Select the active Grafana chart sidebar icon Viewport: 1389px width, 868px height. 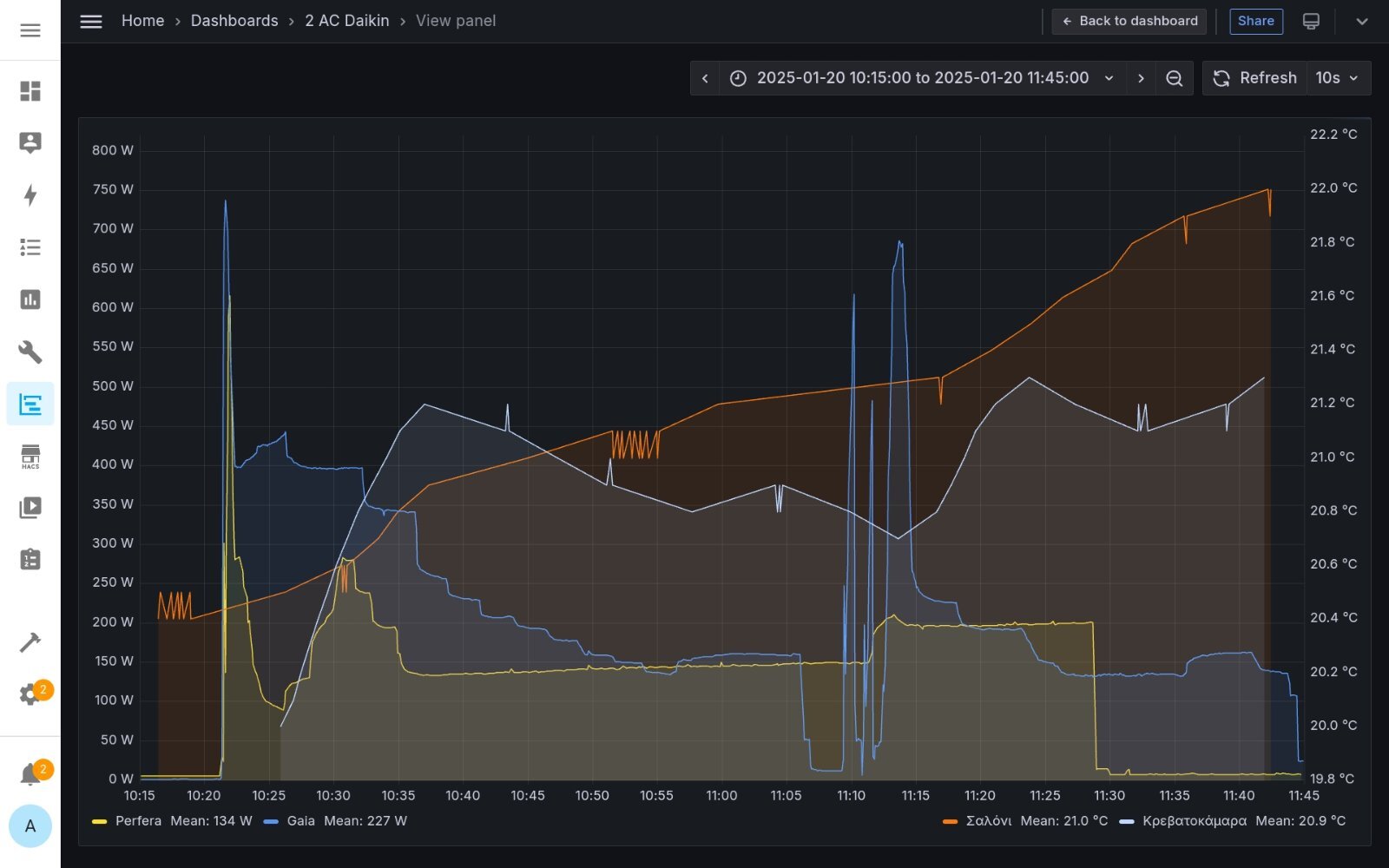tap(30, 404)
